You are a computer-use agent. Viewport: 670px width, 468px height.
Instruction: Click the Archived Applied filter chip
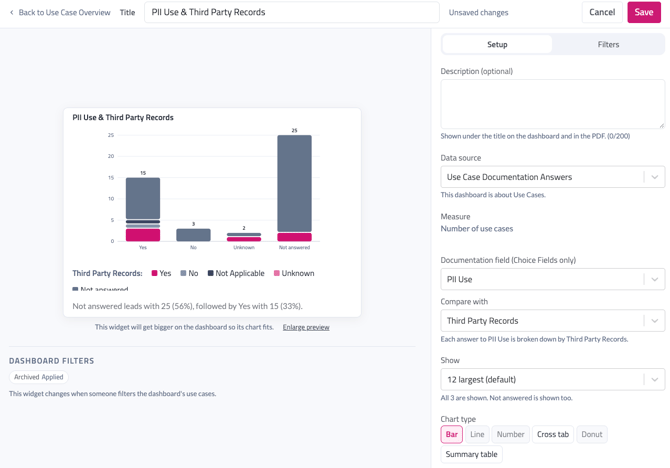pyautogui.click(x=38, y=377)
